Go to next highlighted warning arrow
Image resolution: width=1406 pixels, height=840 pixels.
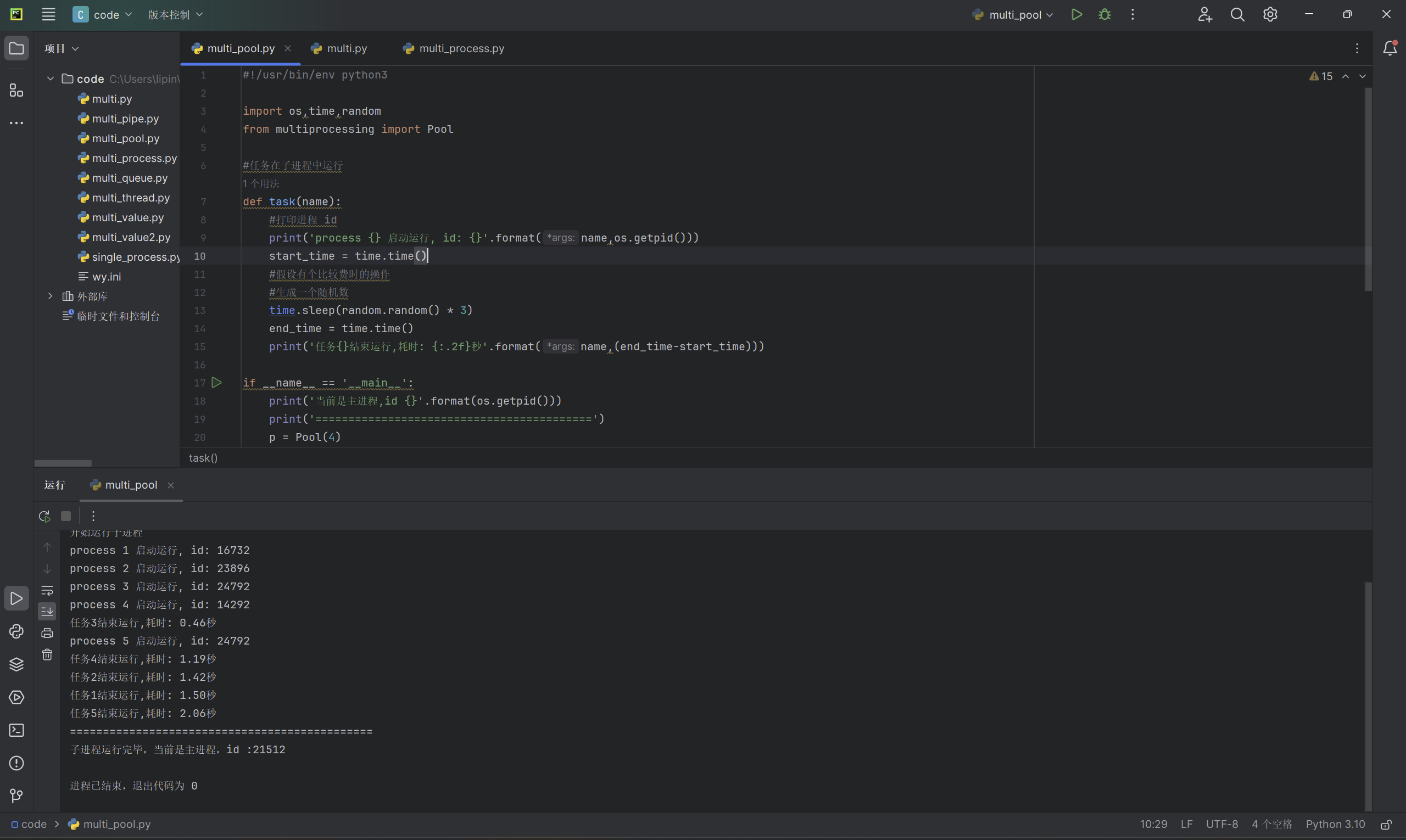1363,76
